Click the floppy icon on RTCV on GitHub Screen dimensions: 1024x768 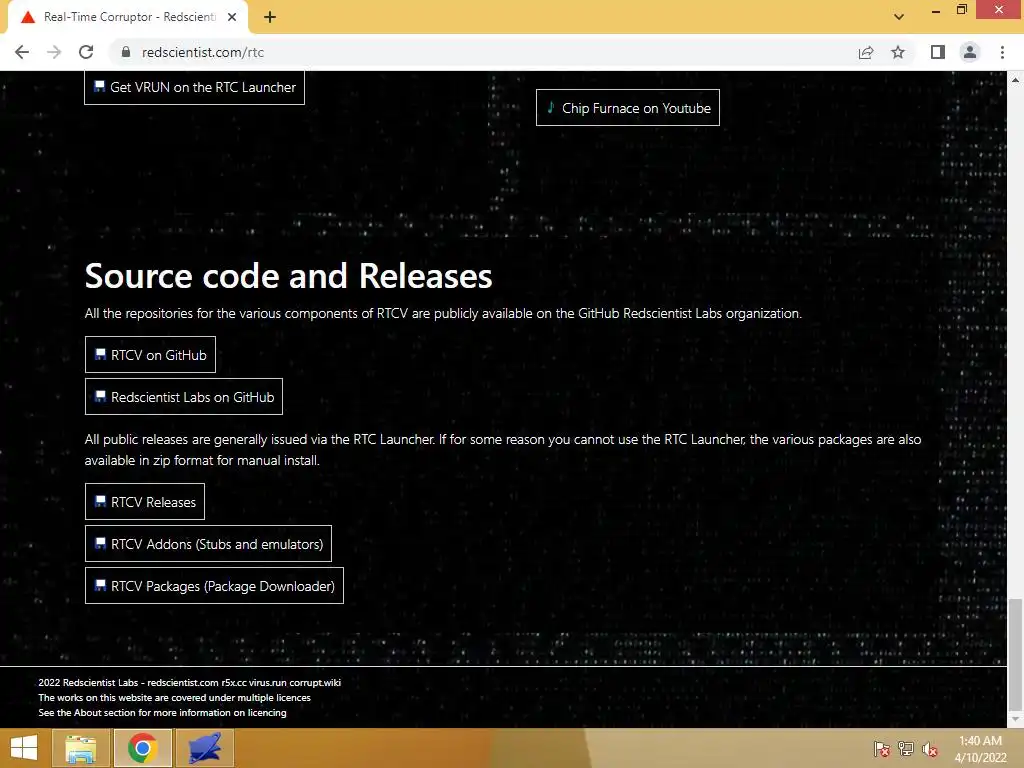tap(101, 354)
